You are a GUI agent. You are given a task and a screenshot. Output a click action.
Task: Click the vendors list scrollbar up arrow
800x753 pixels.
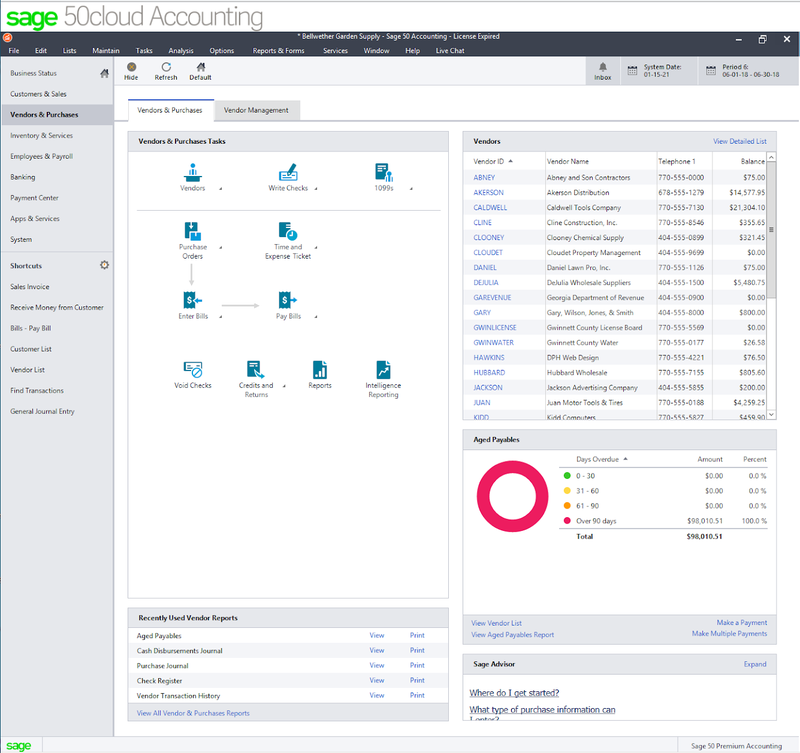click(x=771, y=157)
